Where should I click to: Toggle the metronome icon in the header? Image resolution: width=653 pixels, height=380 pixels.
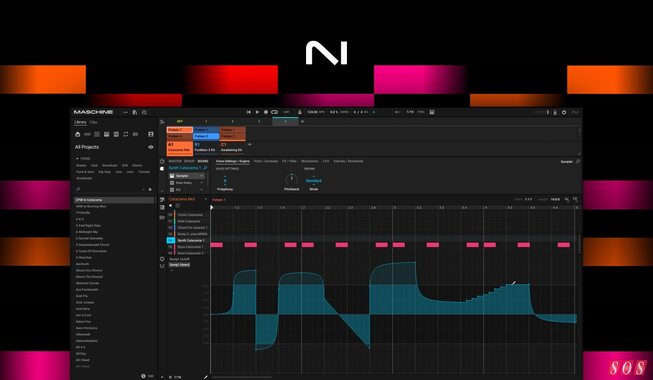point(299,112)
